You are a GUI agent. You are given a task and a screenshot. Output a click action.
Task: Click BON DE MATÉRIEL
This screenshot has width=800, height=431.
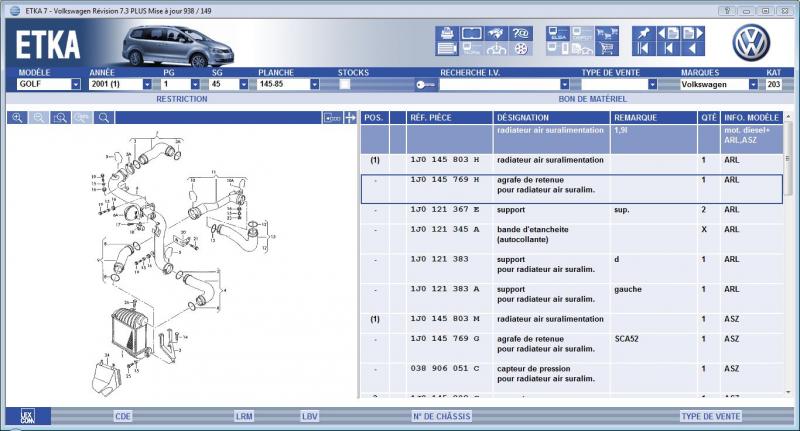592,99
